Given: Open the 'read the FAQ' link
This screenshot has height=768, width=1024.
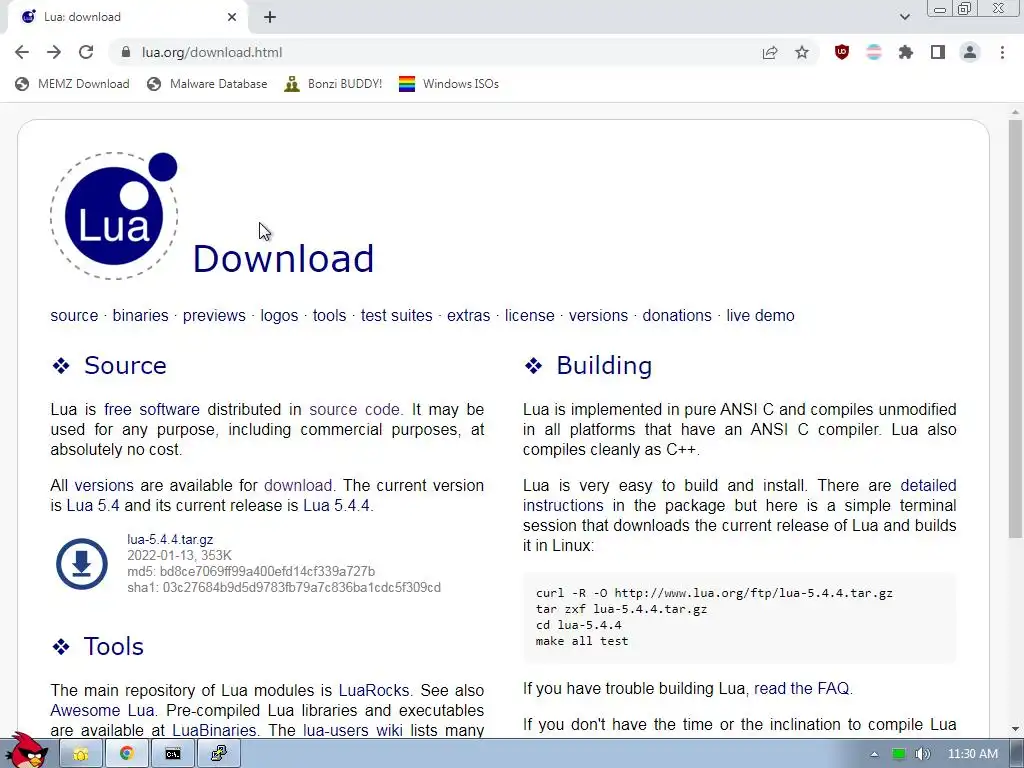Looking at the screenshot, I should [x=801, y=688].
